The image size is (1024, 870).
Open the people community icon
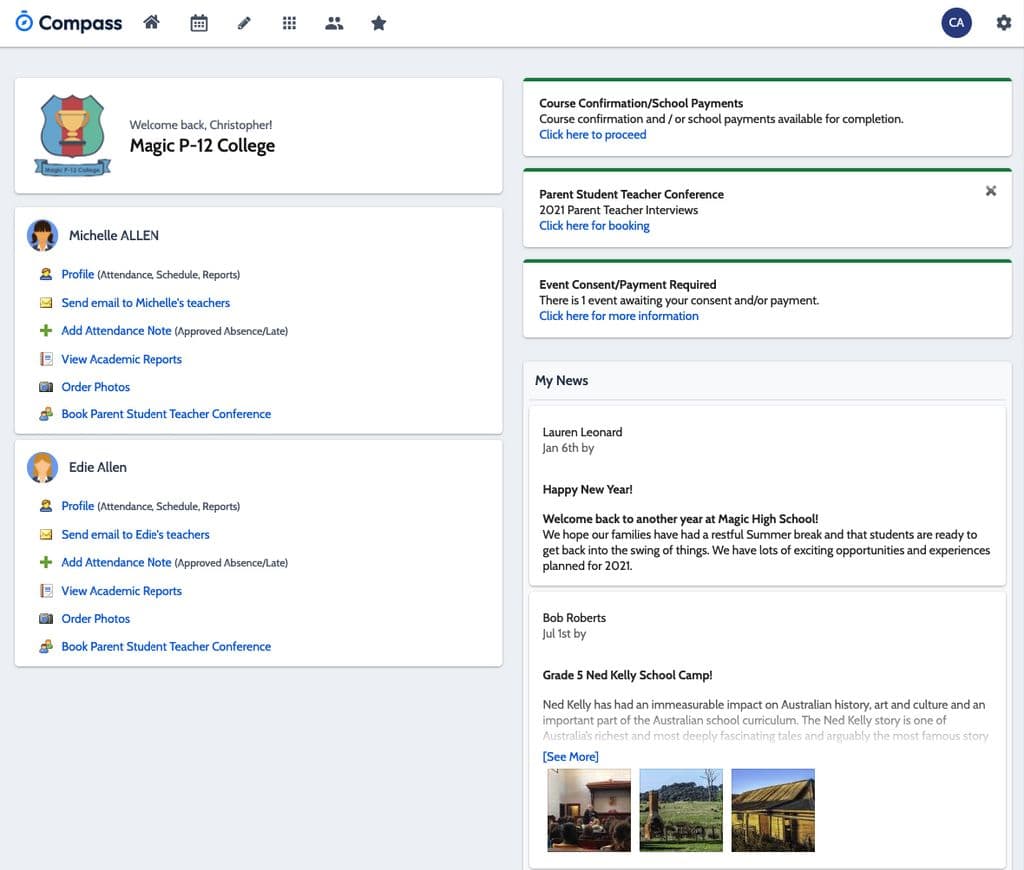point(334,24)
